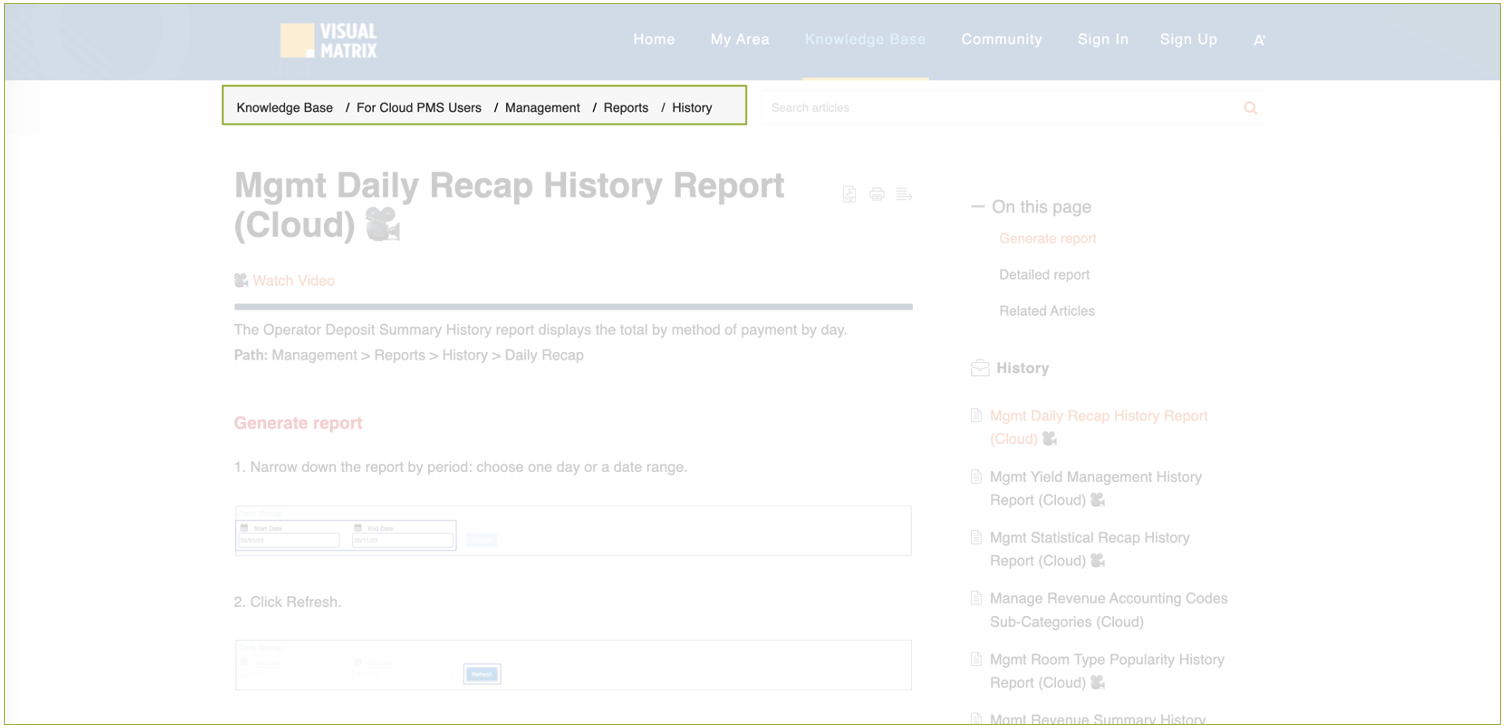Viewport: 1504px width, 728px height.
Task: Click the History briefcase icon in sidebar
Action: point(980,368)
